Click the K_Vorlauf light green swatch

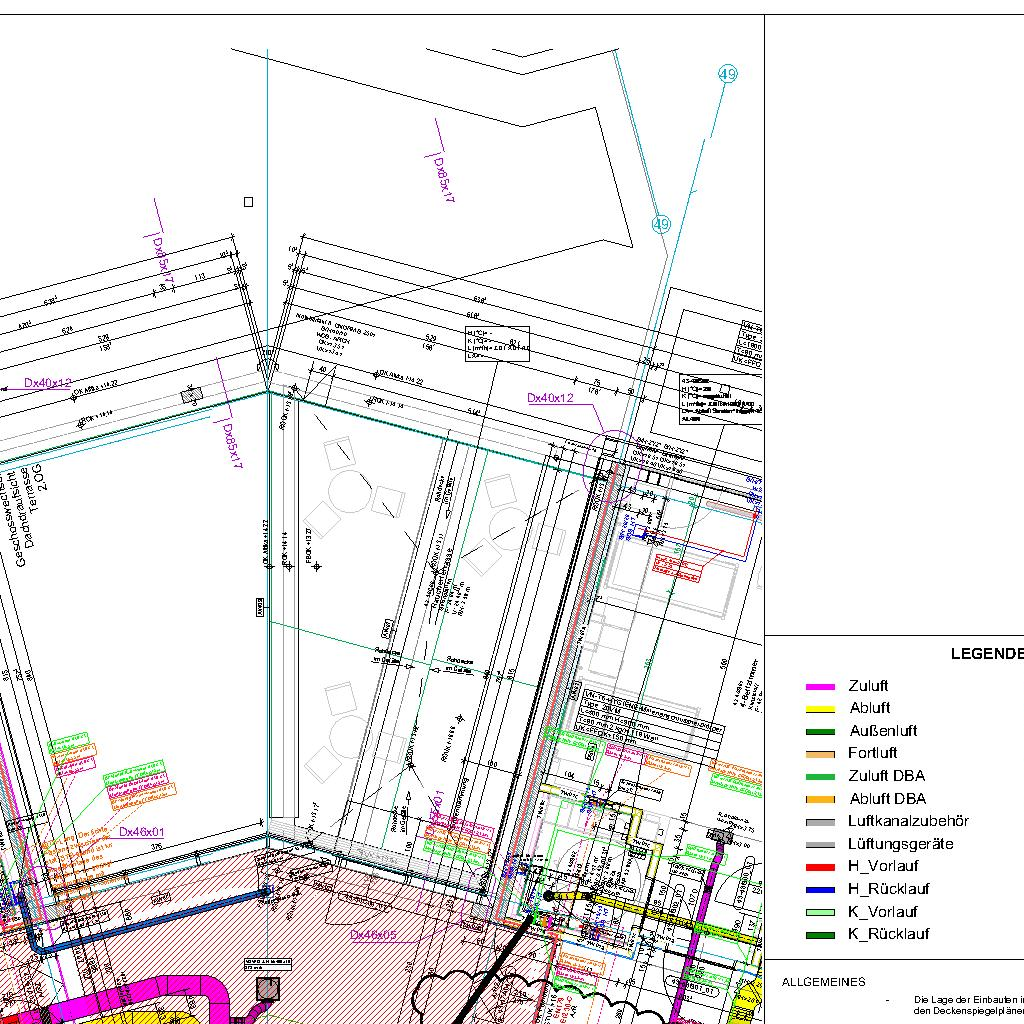click(x=820, y=912)
